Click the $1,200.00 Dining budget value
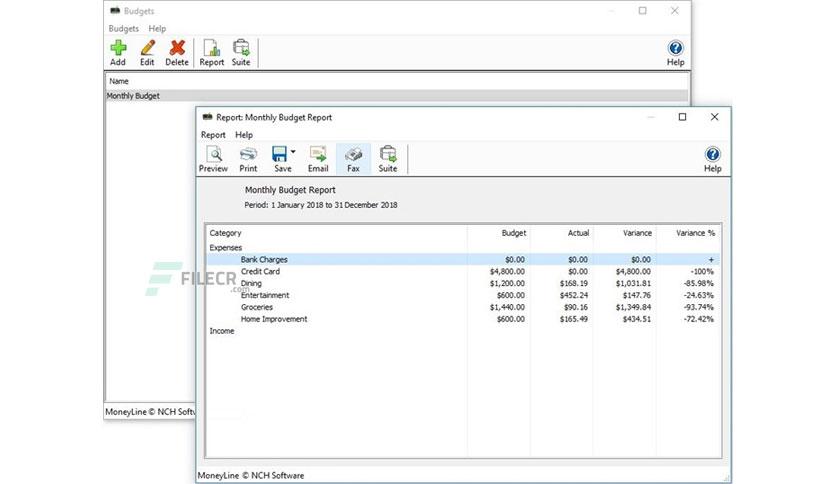 (x=507, y=284)
